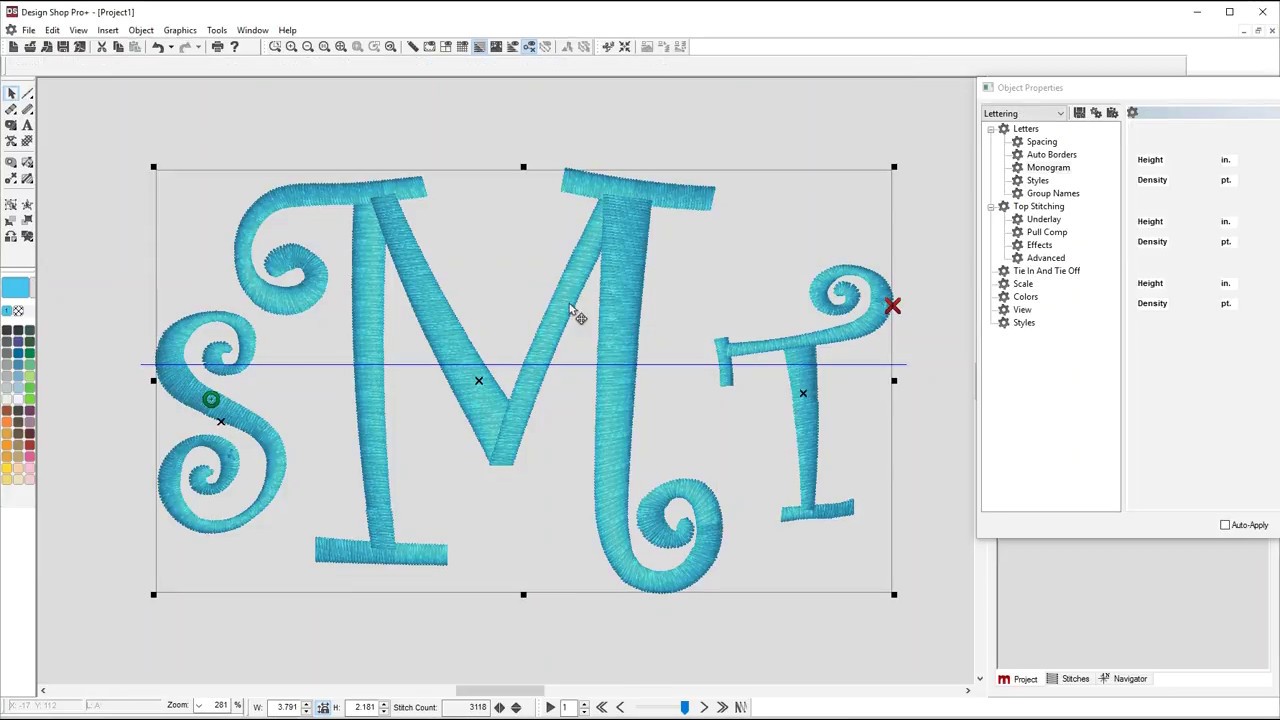Switch to the Stitches tab

pyautogui.click(x=1067, y=679)
